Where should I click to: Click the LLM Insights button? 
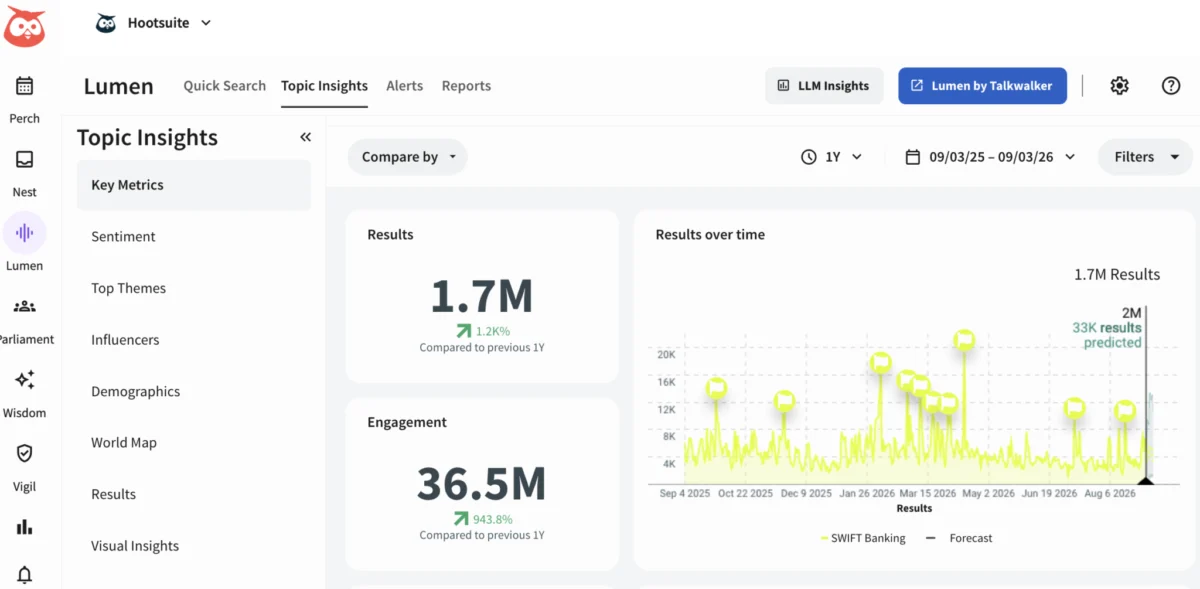click(823, 86)
